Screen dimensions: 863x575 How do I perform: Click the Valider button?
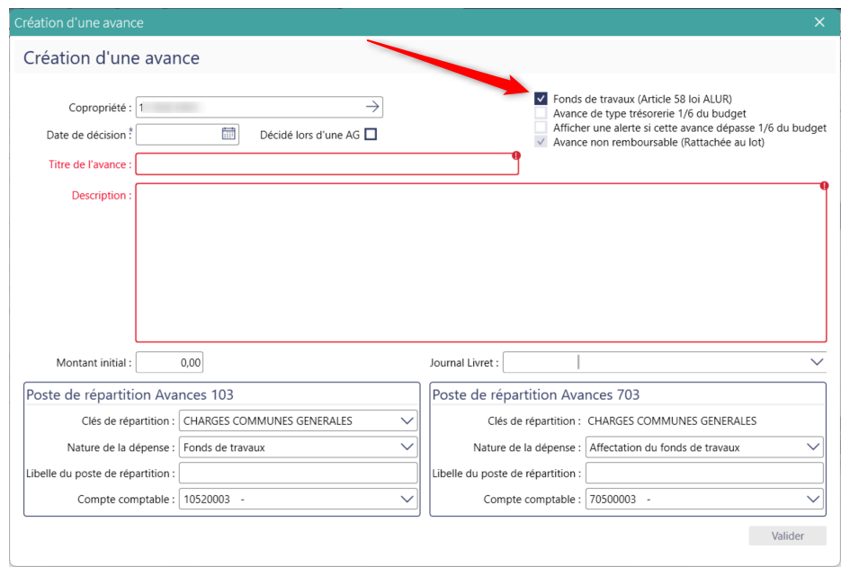787,536
